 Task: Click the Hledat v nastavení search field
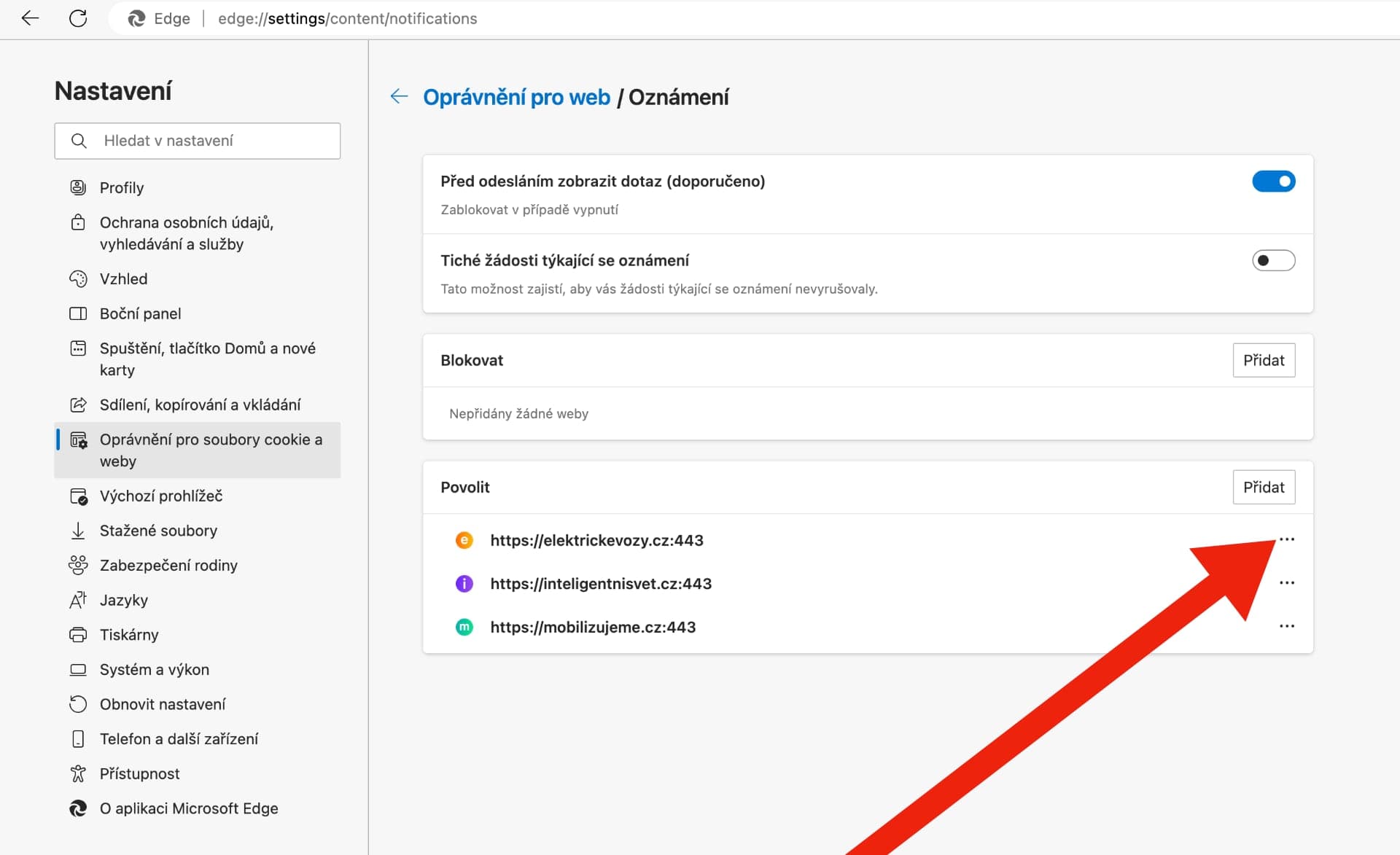click(197, 141)
